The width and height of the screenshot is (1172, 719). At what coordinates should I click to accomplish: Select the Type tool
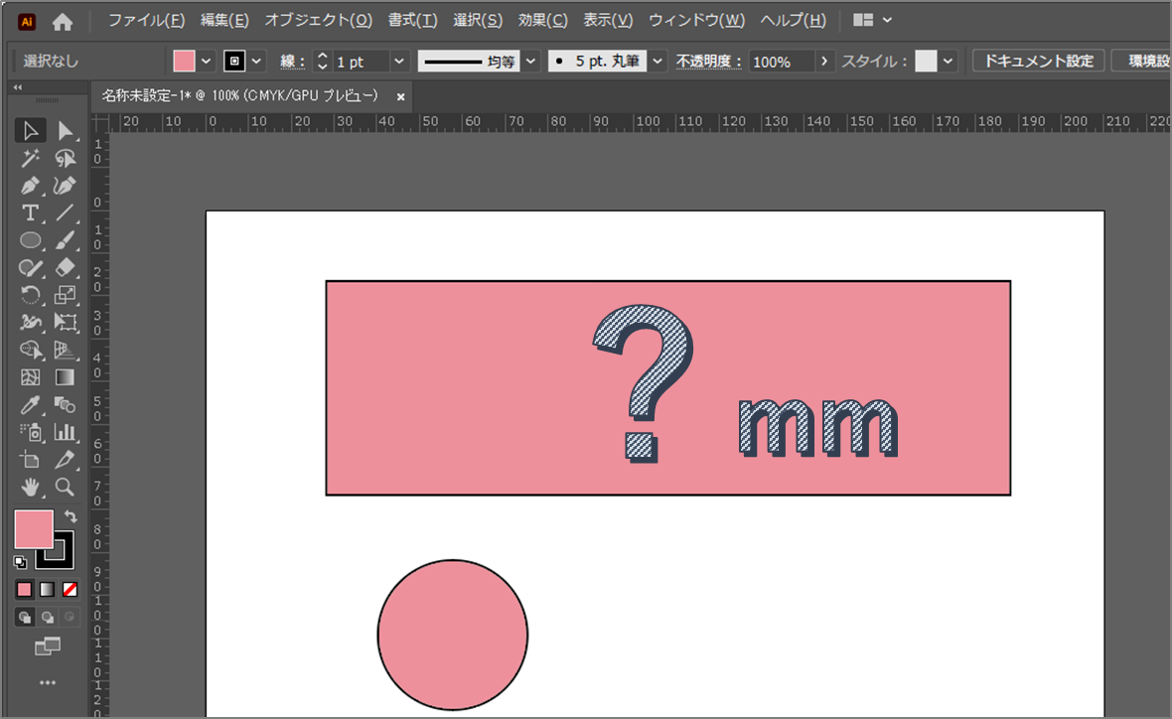(x=30, y=213)
